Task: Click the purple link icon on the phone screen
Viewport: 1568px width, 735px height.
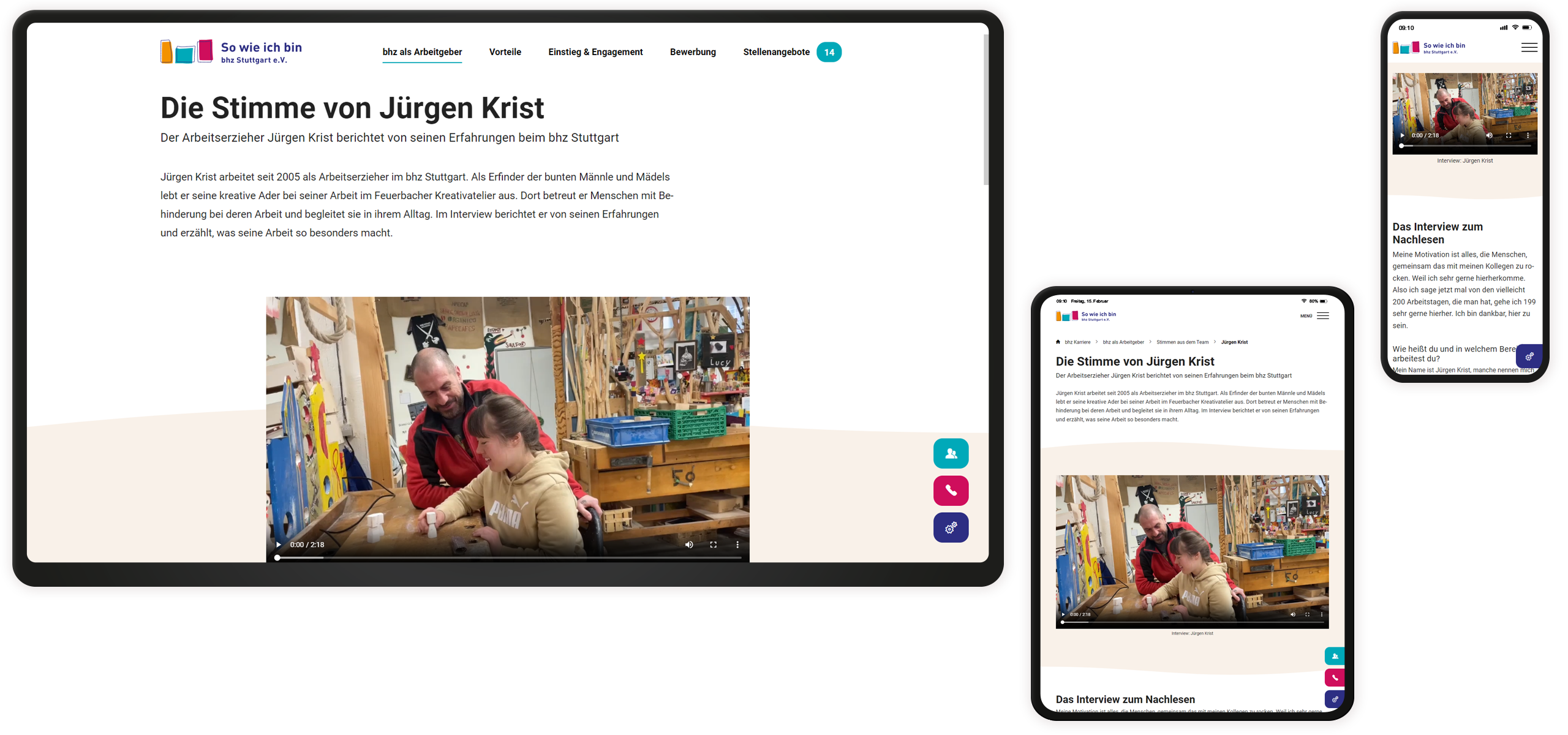Action: pos(1529,356)
